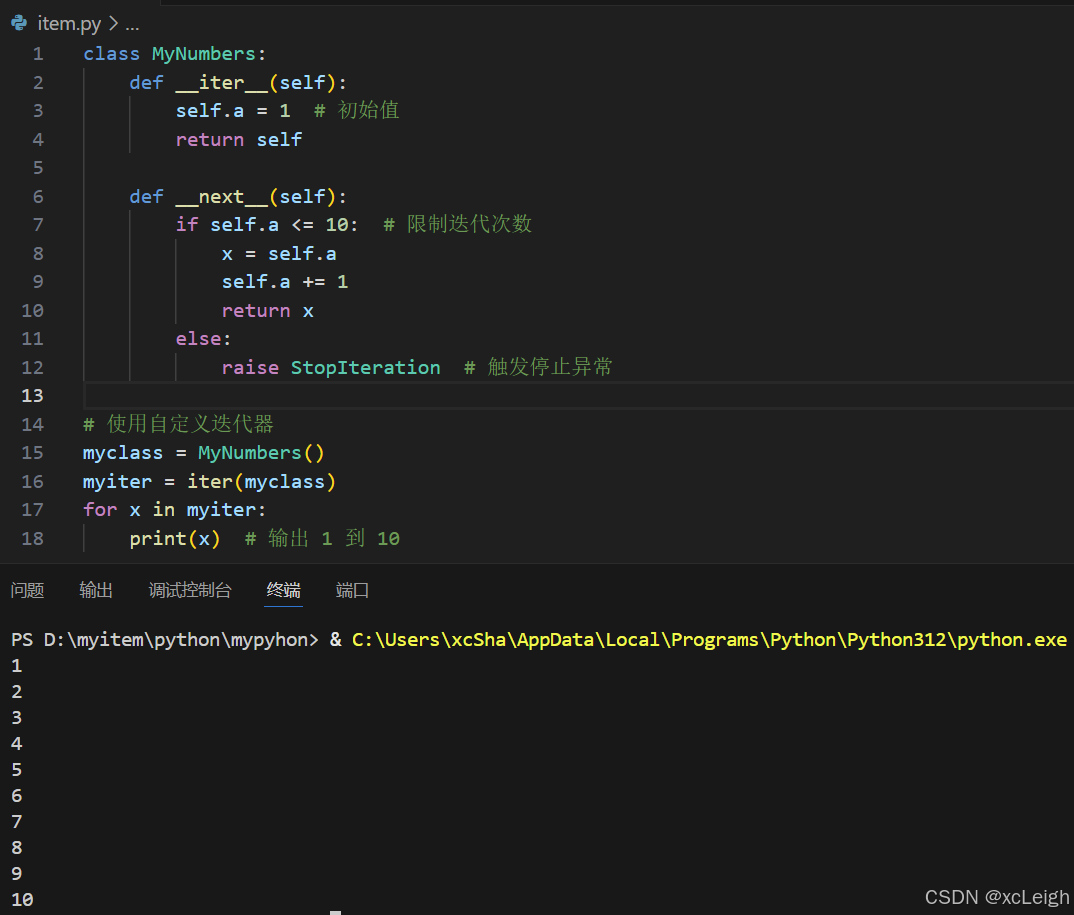Screen dimensions: 1074x915
Task: Switch to the 输出 panel tab
Action: tap(96, 590)
